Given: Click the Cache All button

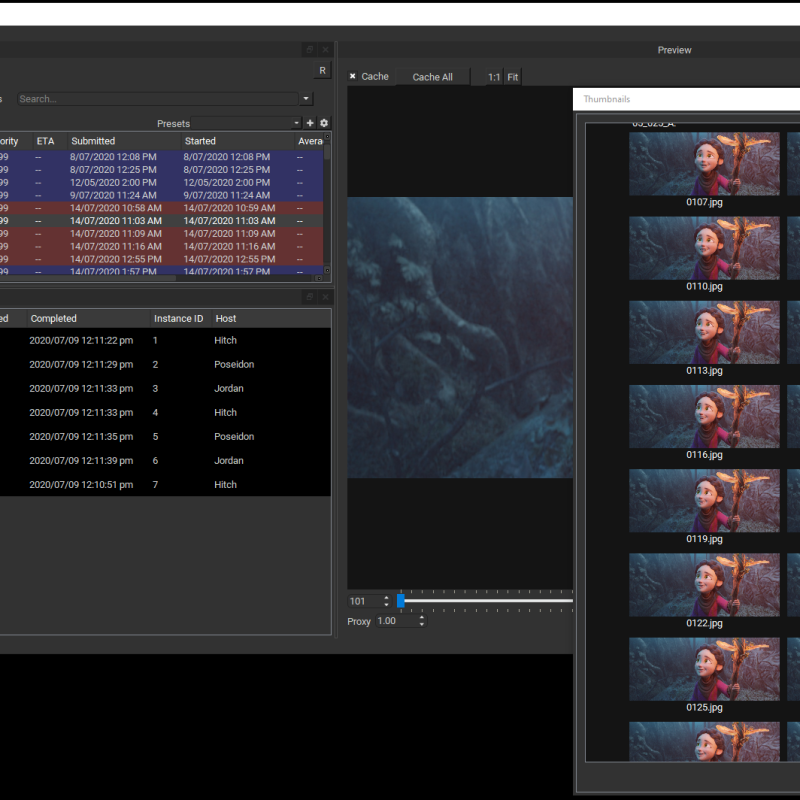Looking at the screenshot, I should click(433, 77).
